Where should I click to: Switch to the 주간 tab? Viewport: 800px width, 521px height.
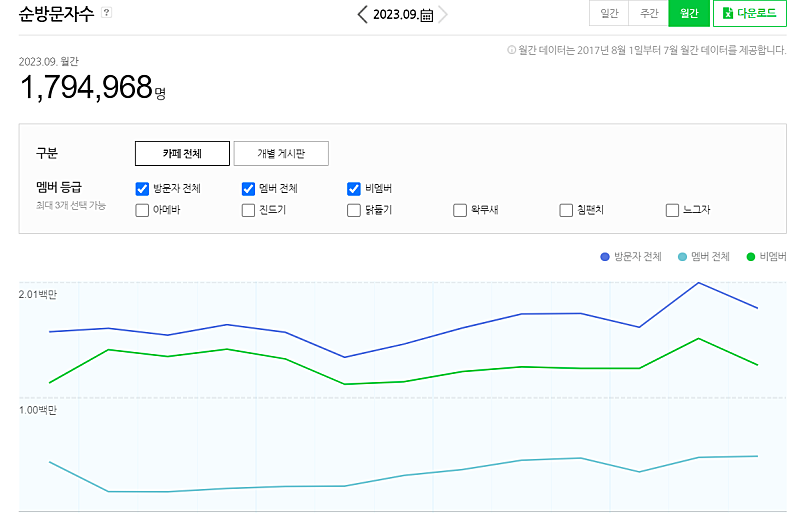[649, 13]
